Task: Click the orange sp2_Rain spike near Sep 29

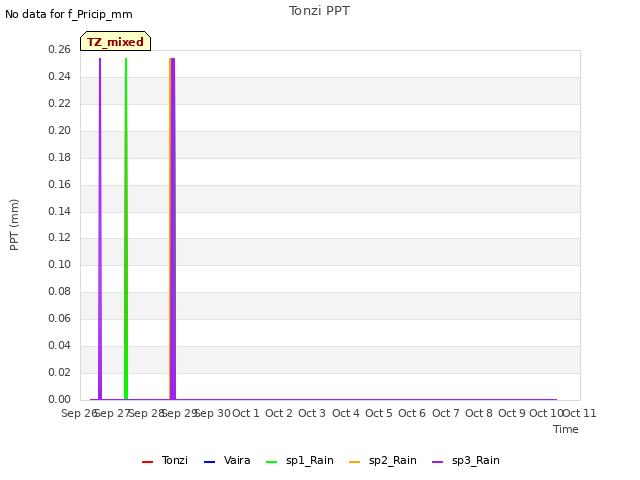Action: 170,229
